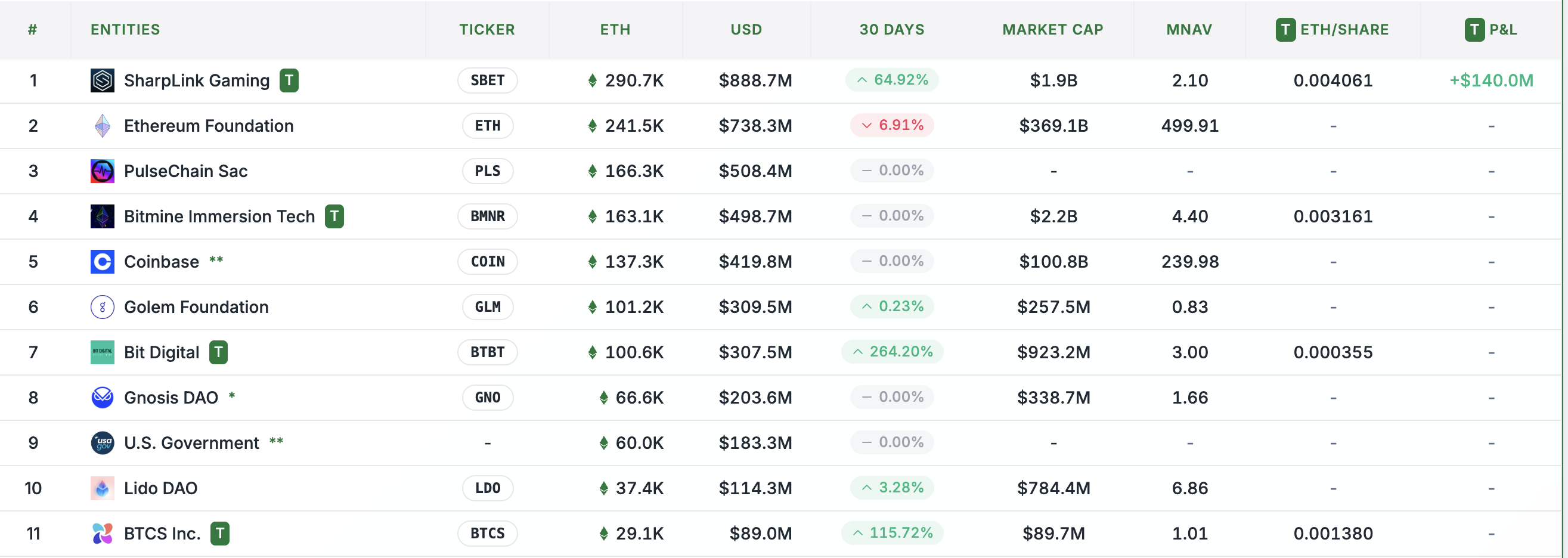Click the Golem Foundation circular logo
Image resolution: width=1568 pixels, height=558 pixels.
[x=103, y=306]
